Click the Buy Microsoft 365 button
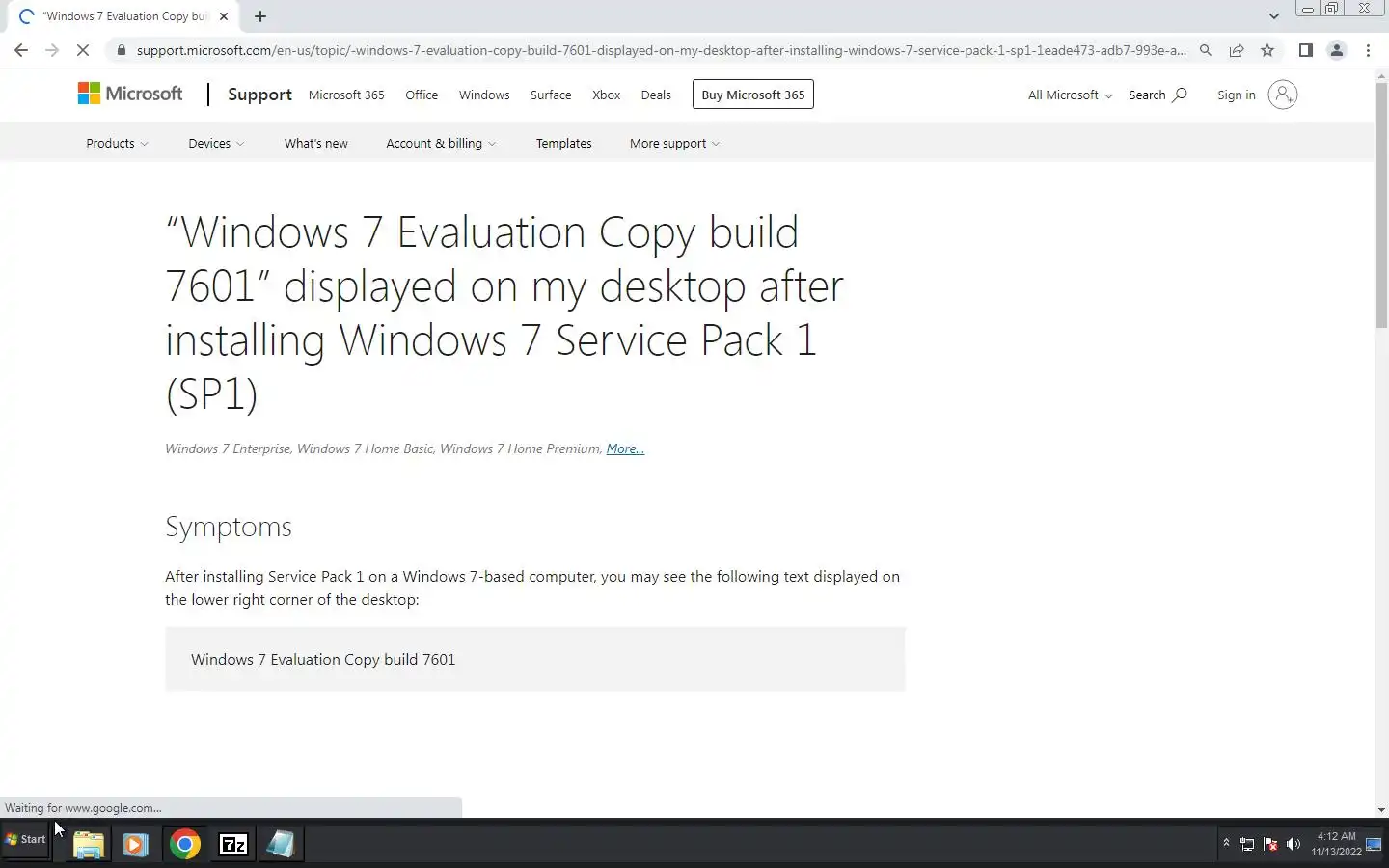This screenshot has width=1389, height=868. (753, 95)
